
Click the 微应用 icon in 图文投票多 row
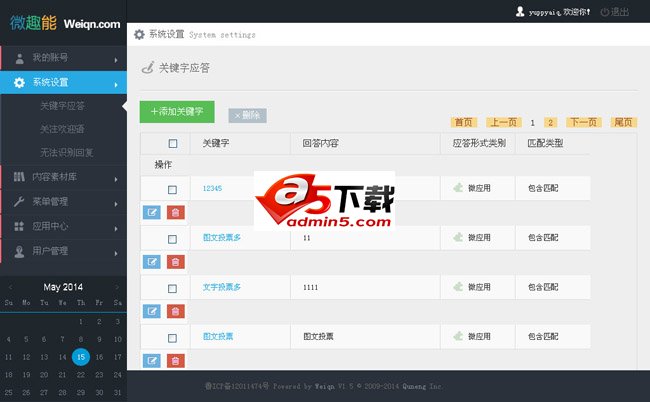tap(458, 237)
